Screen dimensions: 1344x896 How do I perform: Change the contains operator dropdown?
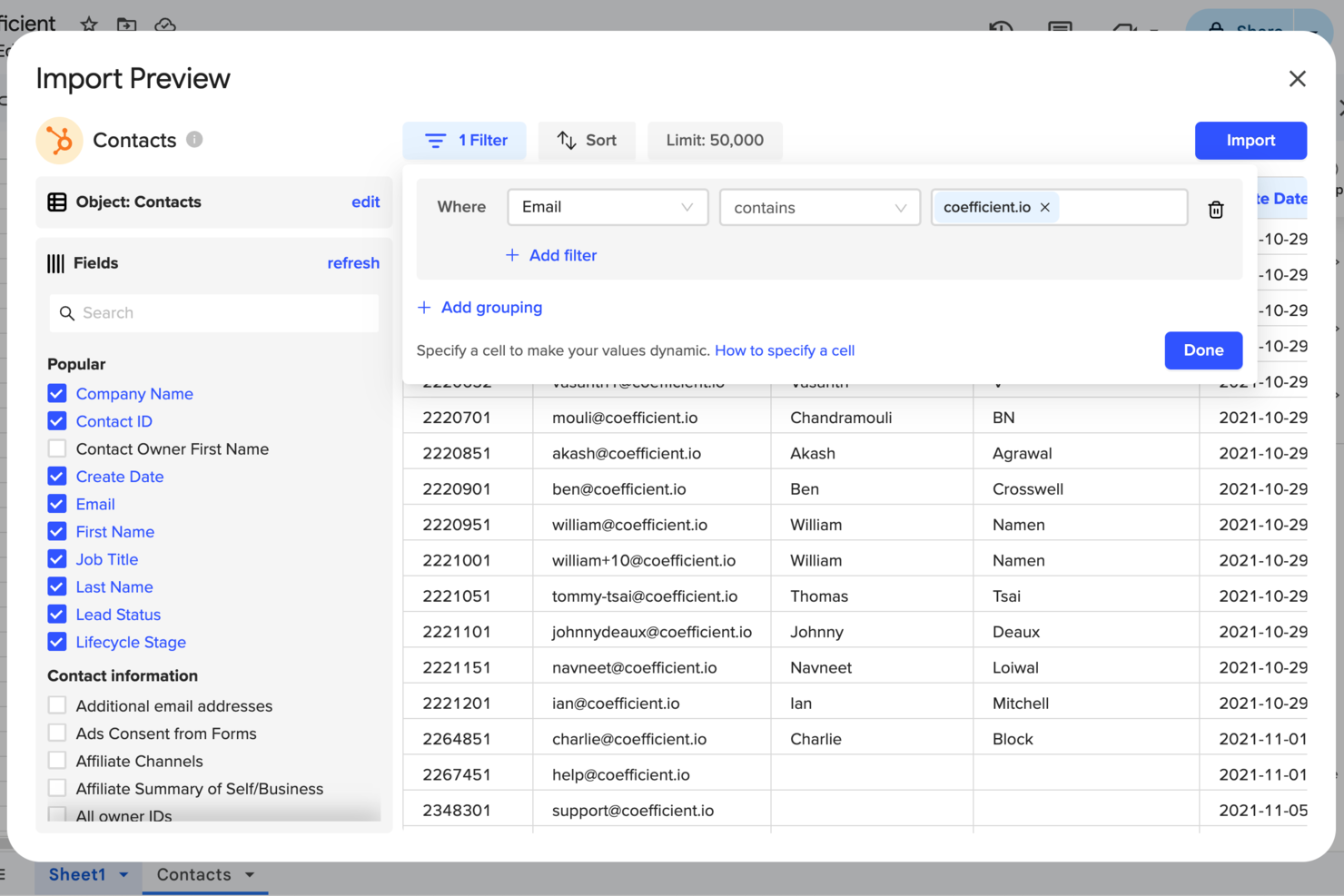[818, 207]
